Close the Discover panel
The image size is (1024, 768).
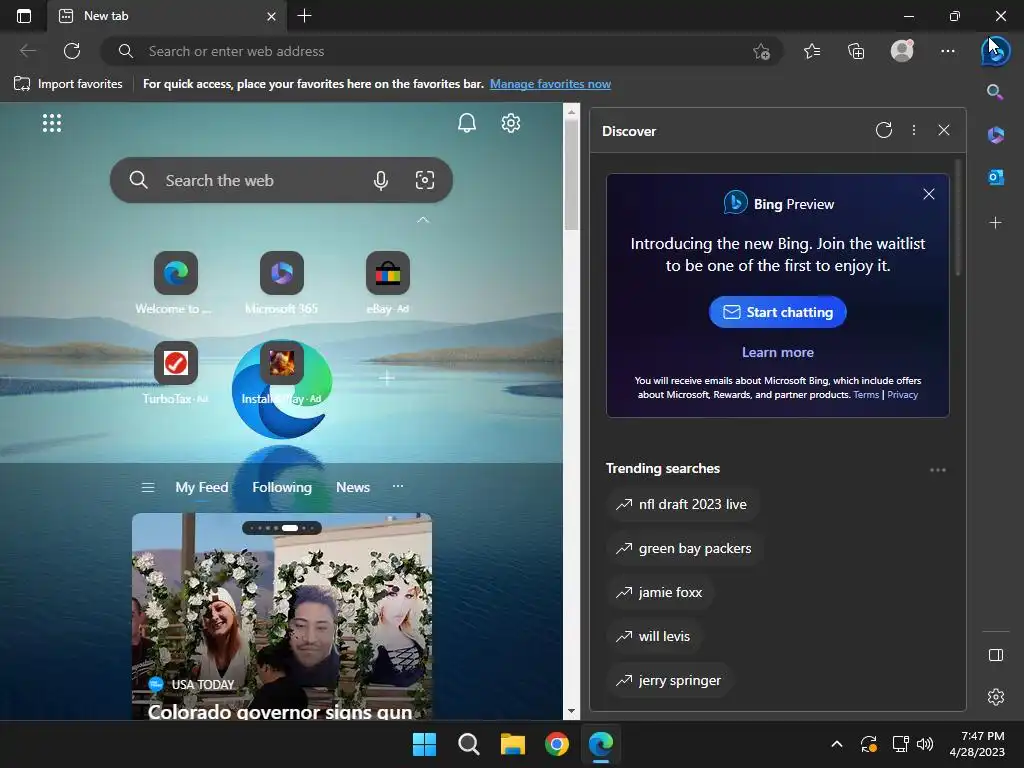coord(944,130)
